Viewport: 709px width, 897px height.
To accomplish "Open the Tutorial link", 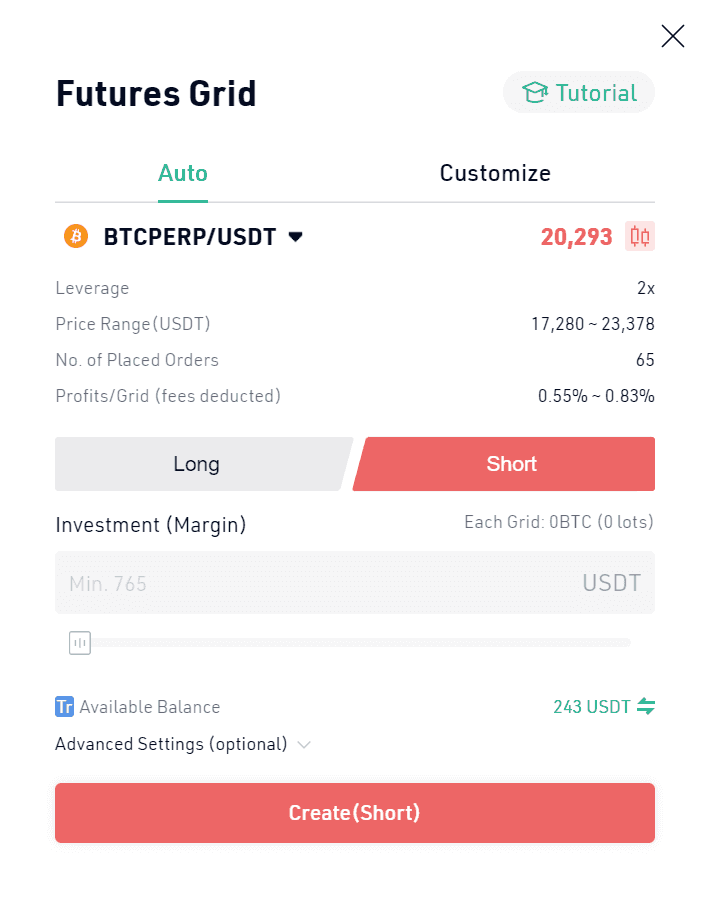I will (x=579, y=92).
